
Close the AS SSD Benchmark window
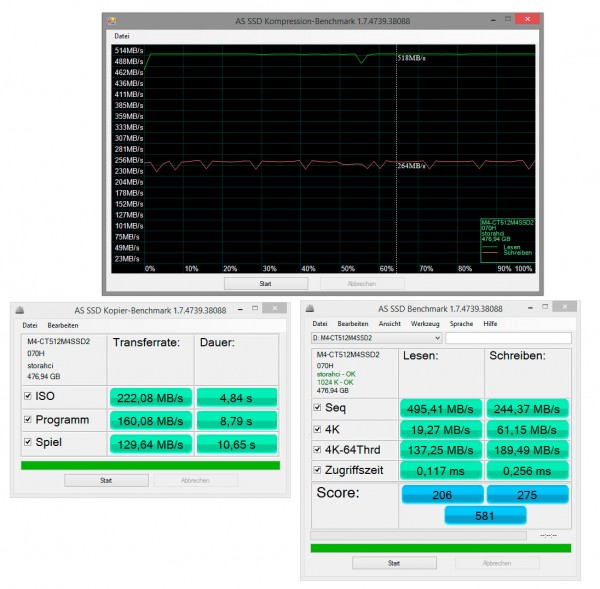pos(565,307)
